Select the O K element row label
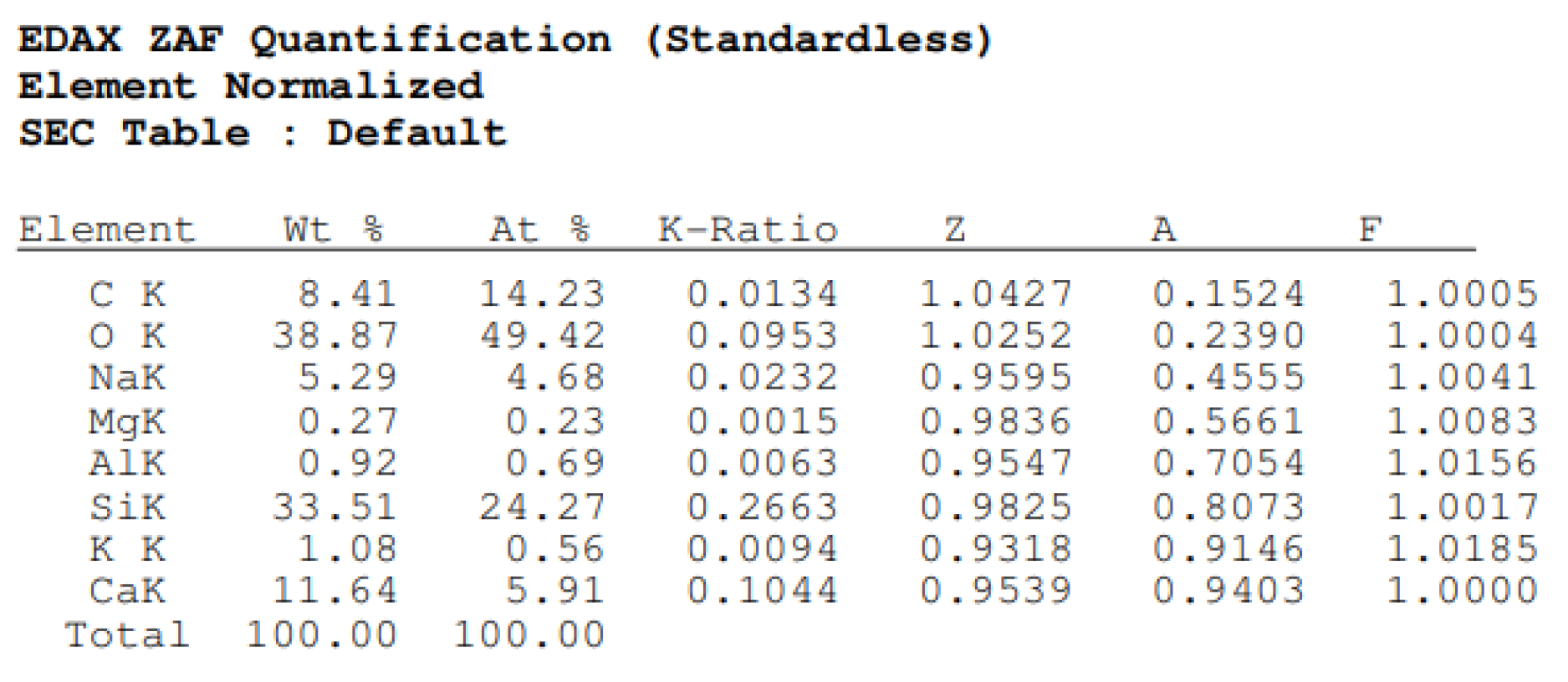 click(127, 336)
